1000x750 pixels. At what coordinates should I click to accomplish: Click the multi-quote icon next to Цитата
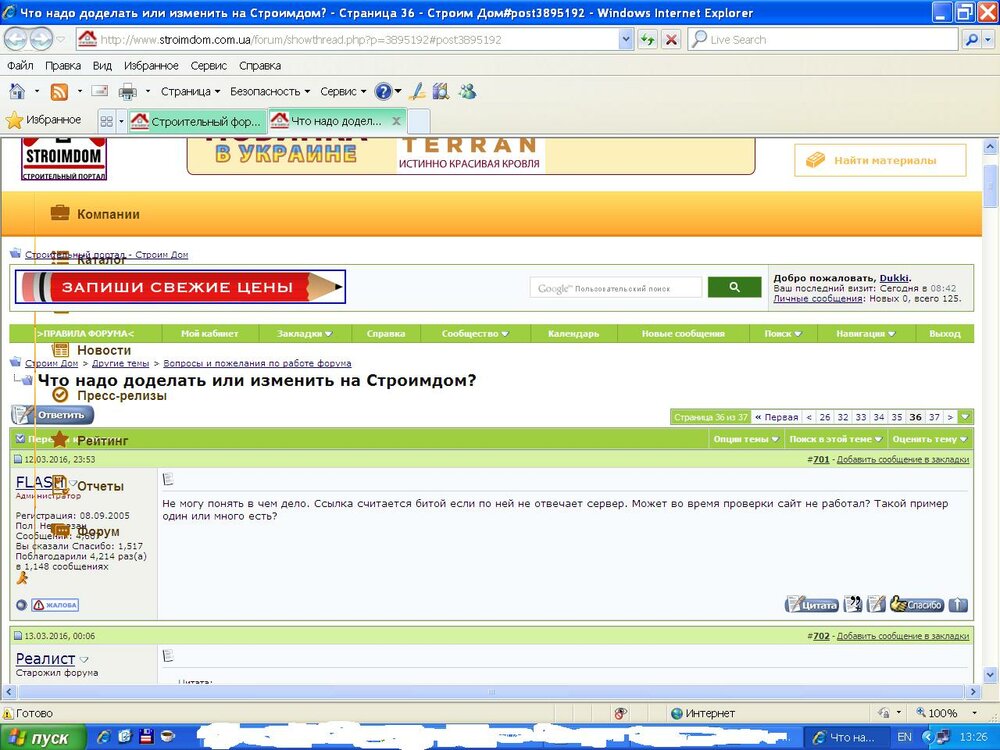pos(853,604)
